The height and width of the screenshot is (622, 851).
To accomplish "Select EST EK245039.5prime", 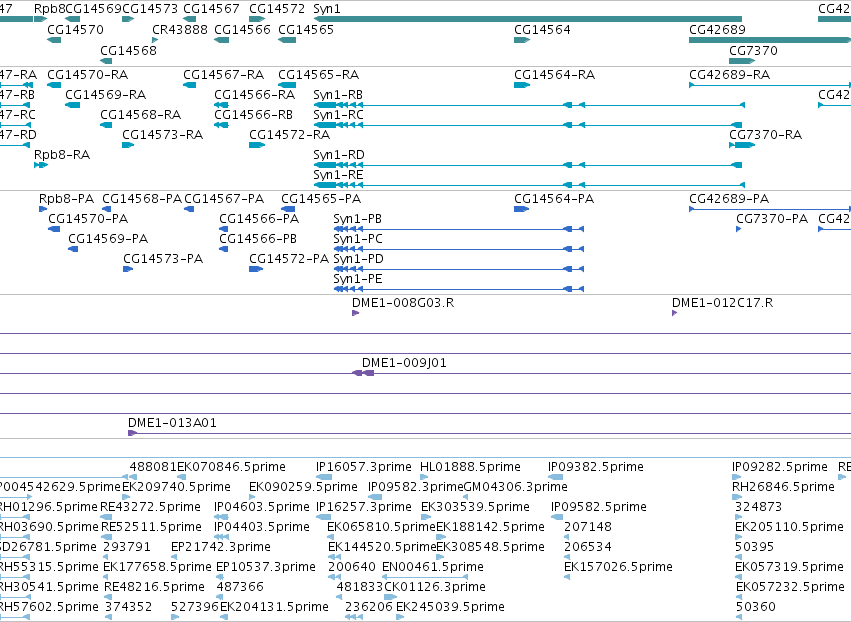I will [x=400, y=617].
